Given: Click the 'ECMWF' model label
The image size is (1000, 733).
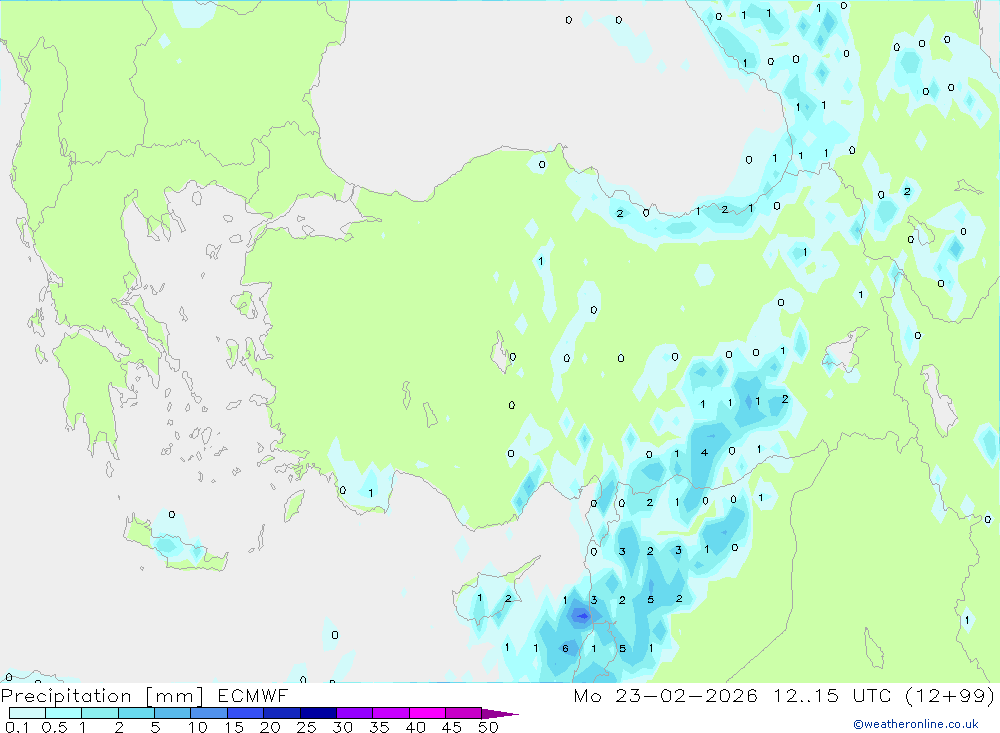Looking at the screenshot, I should click(253, 695).
